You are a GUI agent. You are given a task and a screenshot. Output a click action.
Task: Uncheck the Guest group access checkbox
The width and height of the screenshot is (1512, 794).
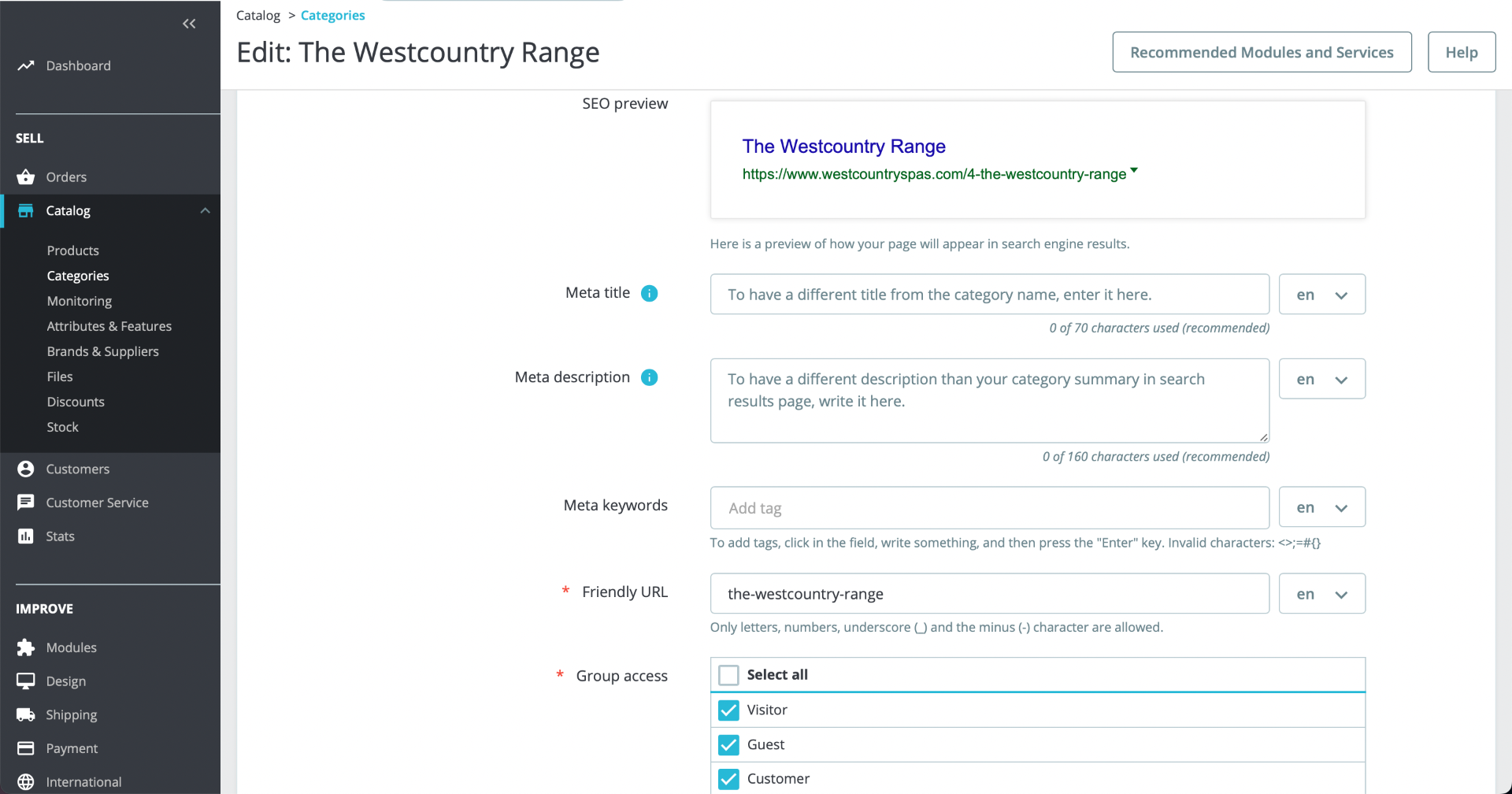point(728,744)
